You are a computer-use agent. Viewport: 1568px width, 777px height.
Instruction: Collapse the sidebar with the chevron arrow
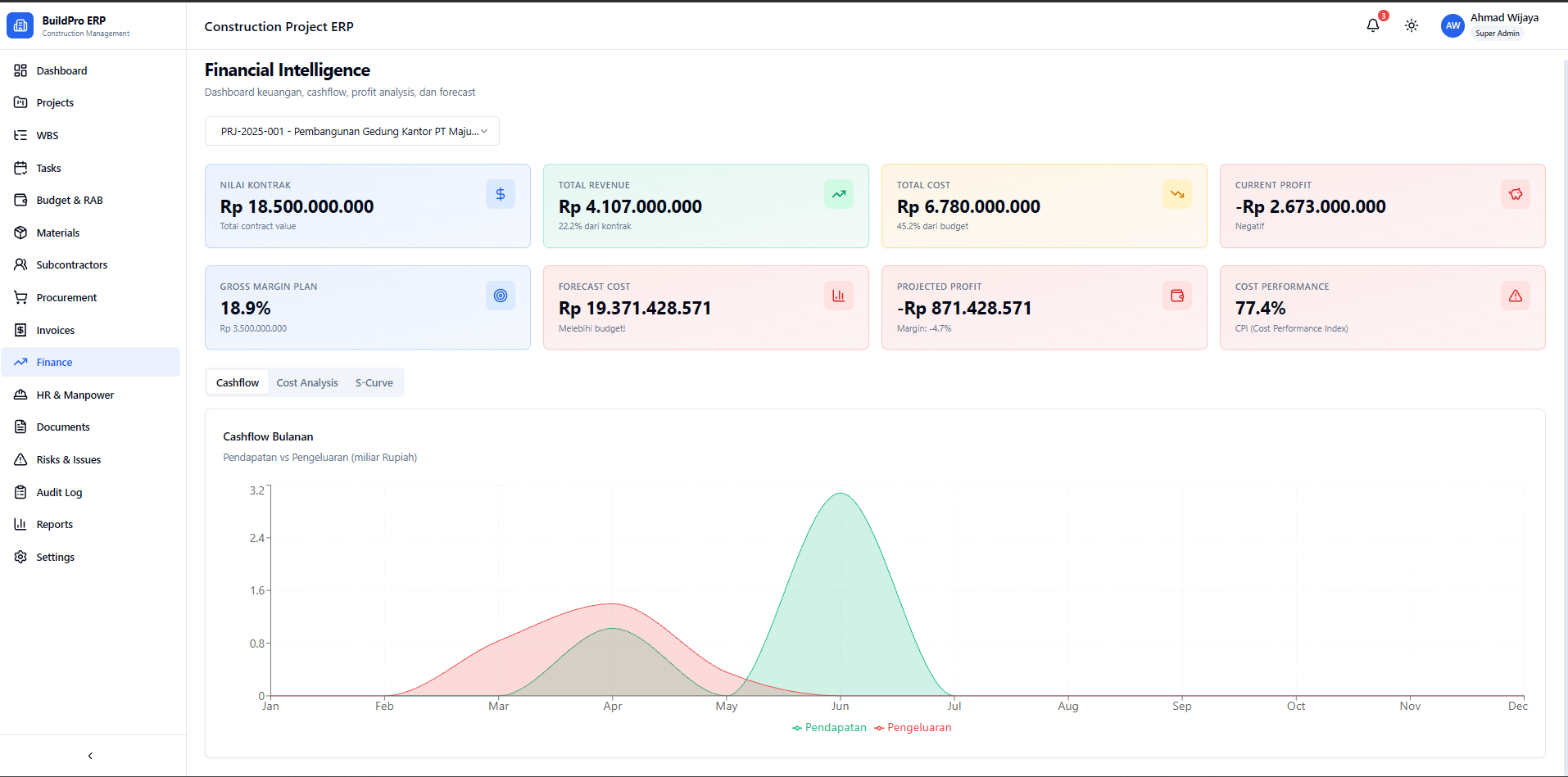click(90, 756)
